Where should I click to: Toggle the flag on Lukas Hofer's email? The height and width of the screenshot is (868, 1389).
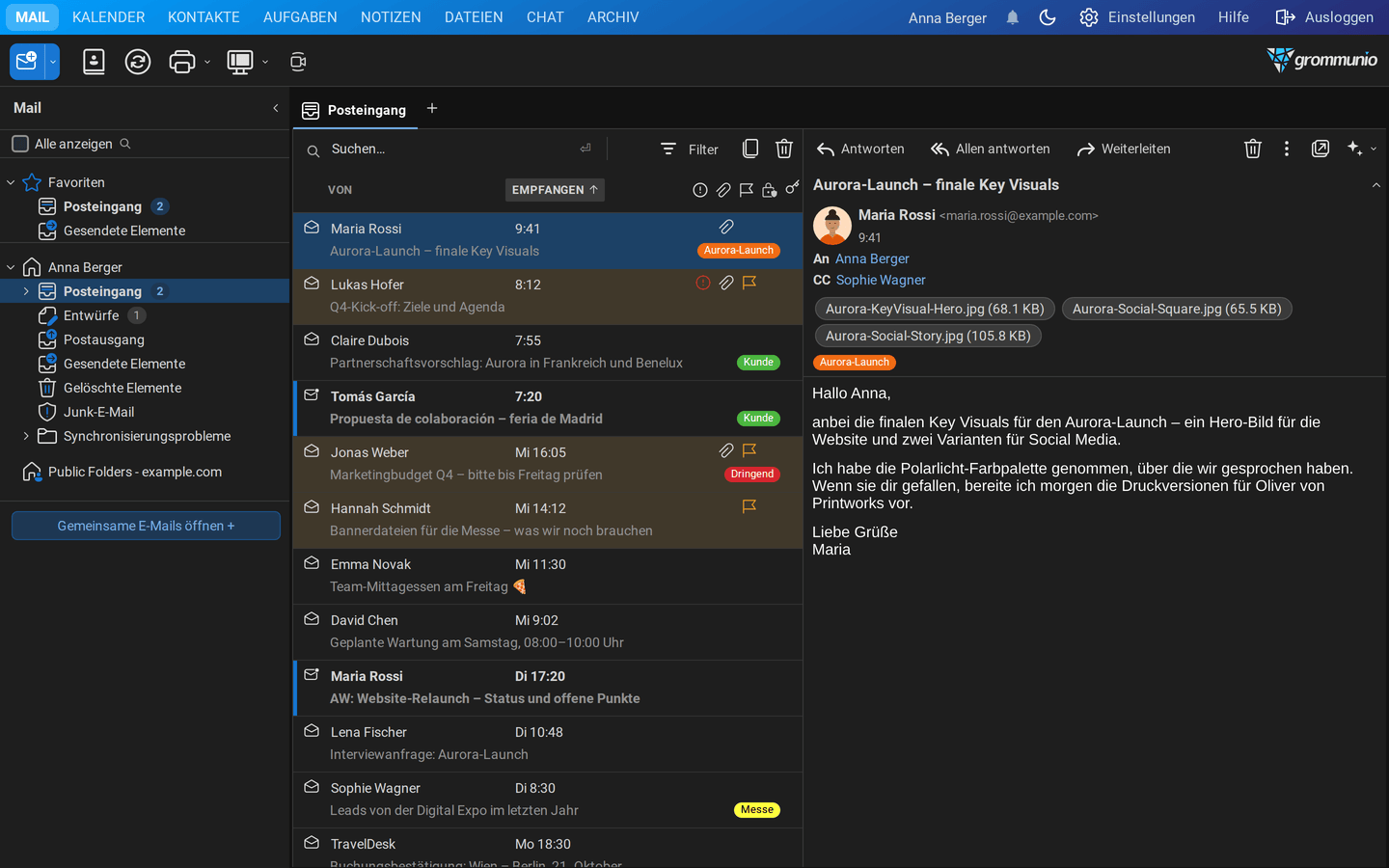(749, 283)
